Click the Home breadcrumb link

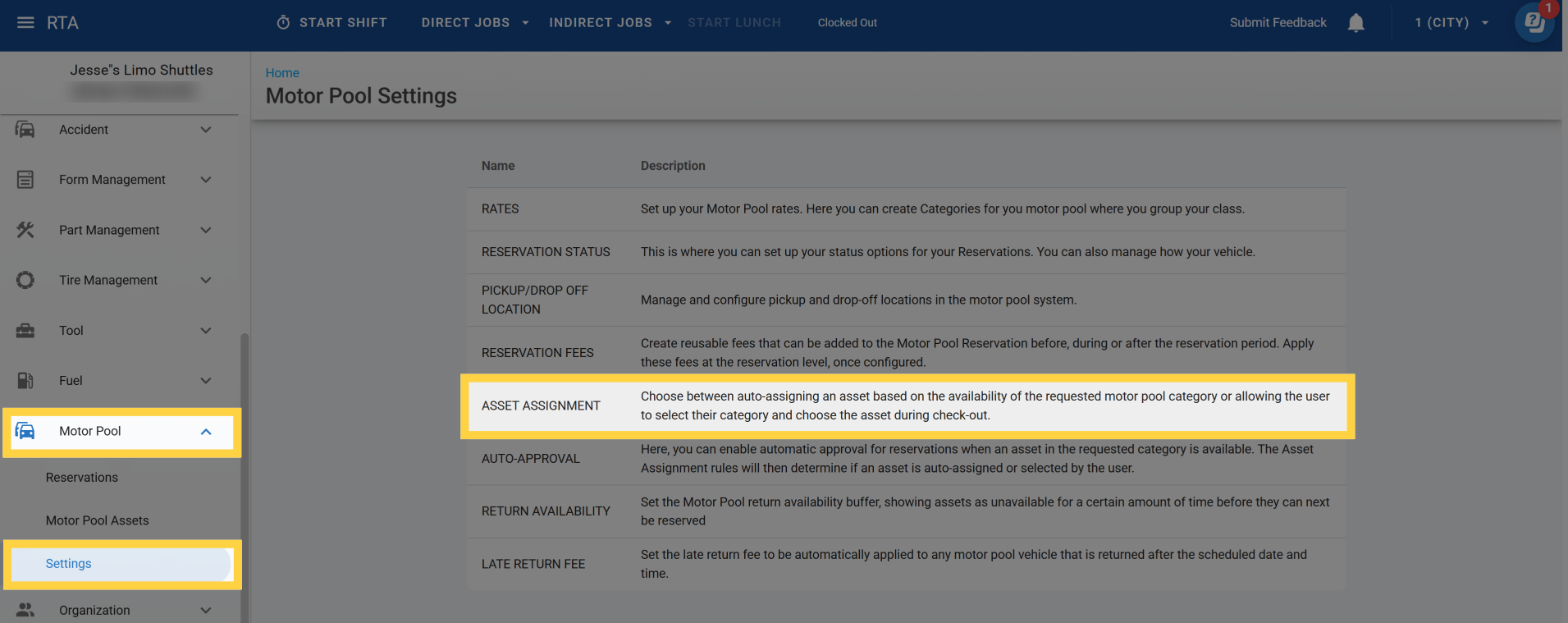pos(282,73)
